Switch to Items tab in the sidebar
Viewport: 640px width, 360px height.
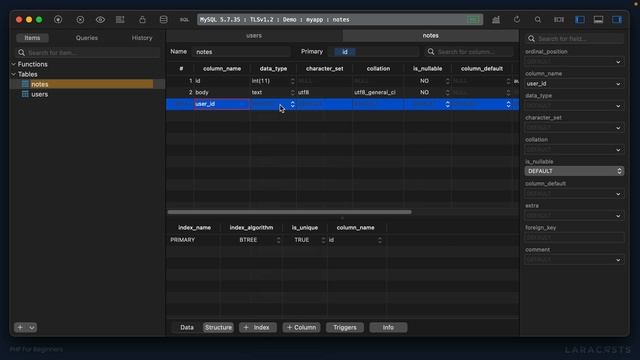pyautogui.click(x=32, y=38)
